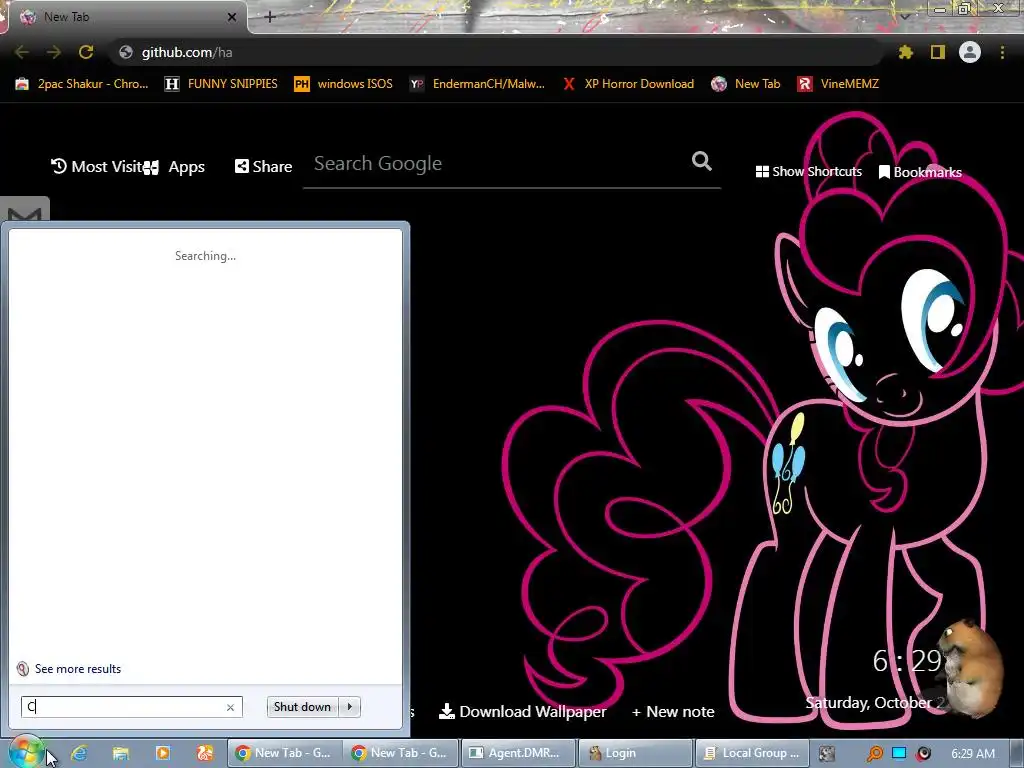Click the Start menu search box
The image size is (1024, 768).
(x=132, y=707)
